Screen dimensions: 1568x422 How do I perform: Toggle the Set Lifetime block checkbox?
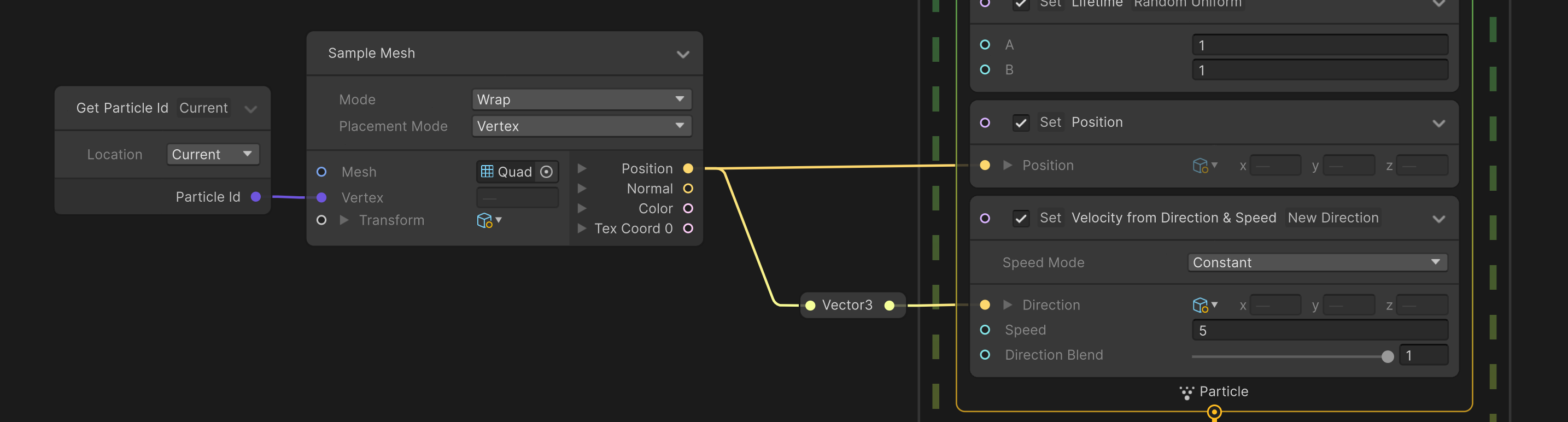pyautogui.click(x=1021, y=4)
